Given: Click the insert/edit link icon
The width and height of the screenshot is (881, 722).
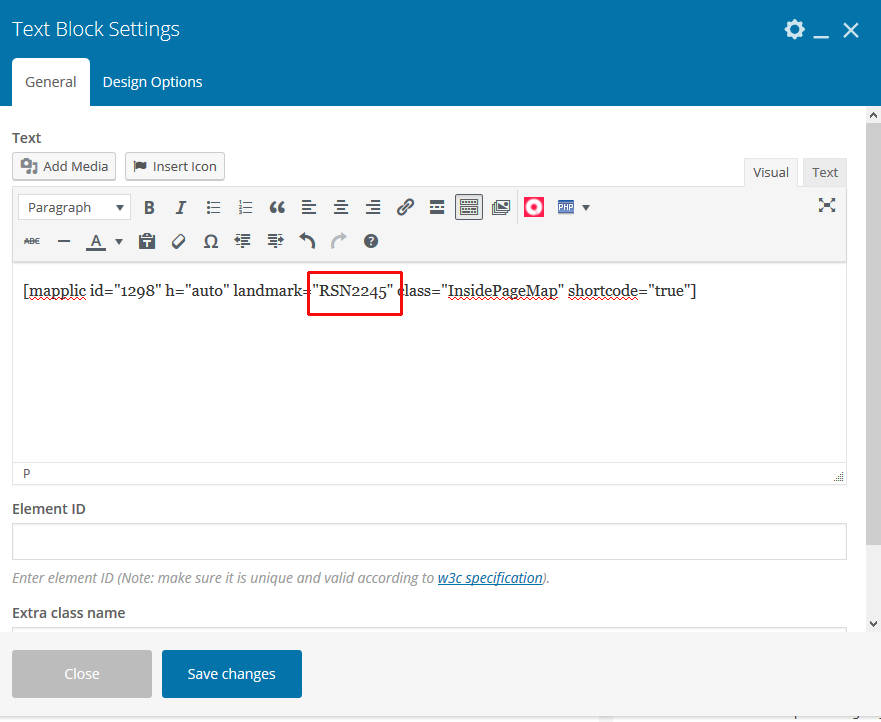Looking at the screenshot, I should [x=405, y=208].
